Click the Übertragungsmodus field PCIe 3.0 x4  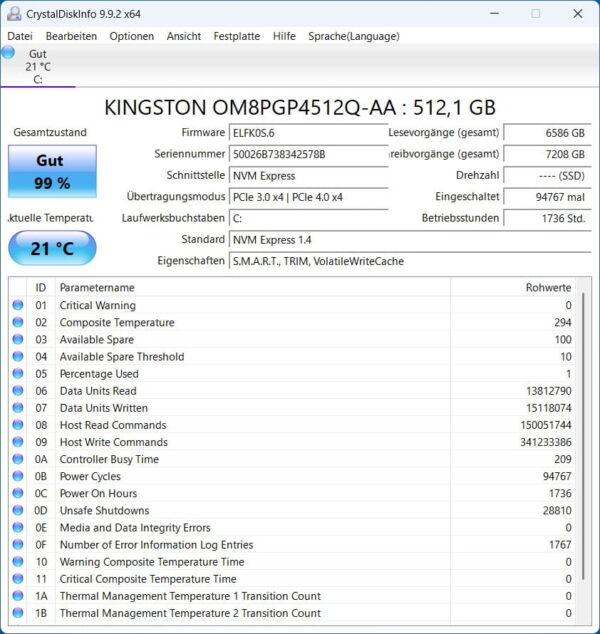[x=309, y=197]
